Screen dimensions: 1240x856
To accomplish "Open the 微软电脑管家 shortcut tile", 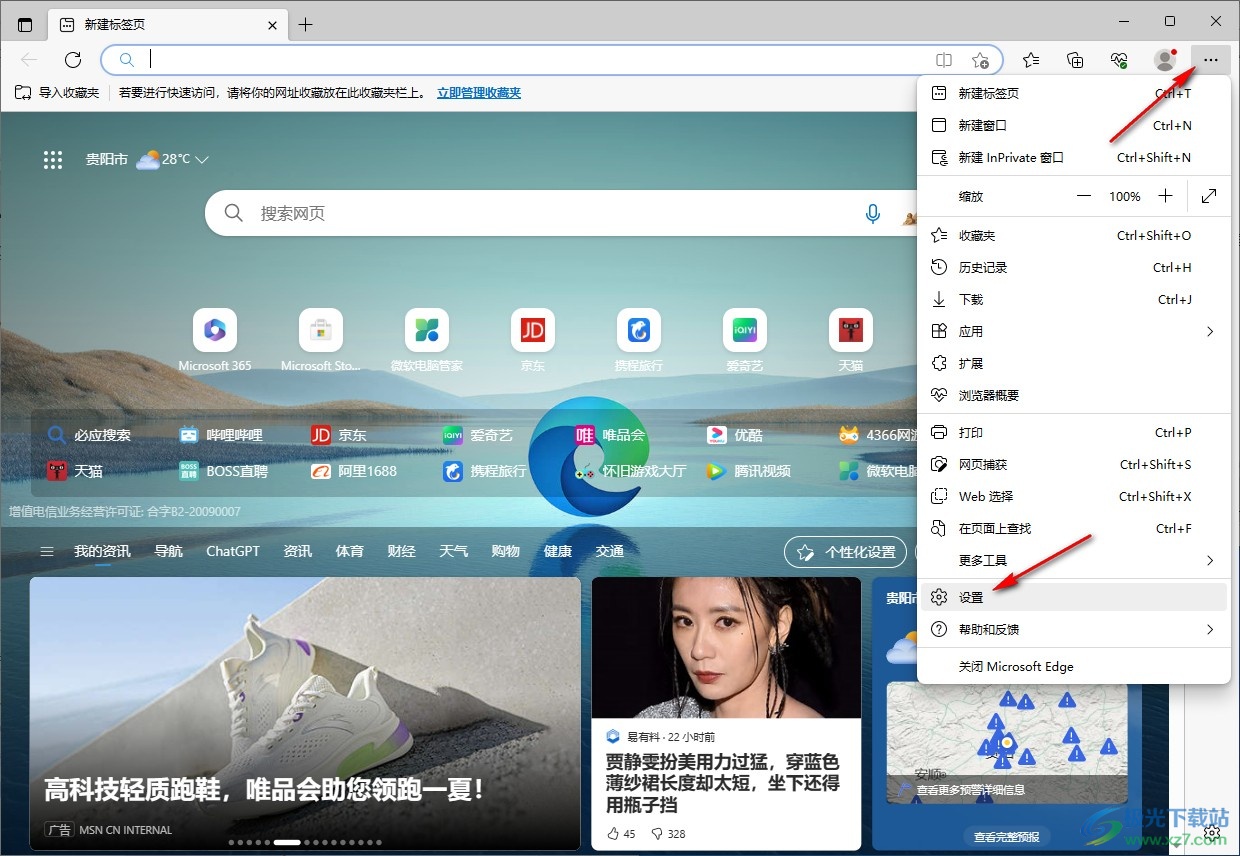I will (427, 340).
